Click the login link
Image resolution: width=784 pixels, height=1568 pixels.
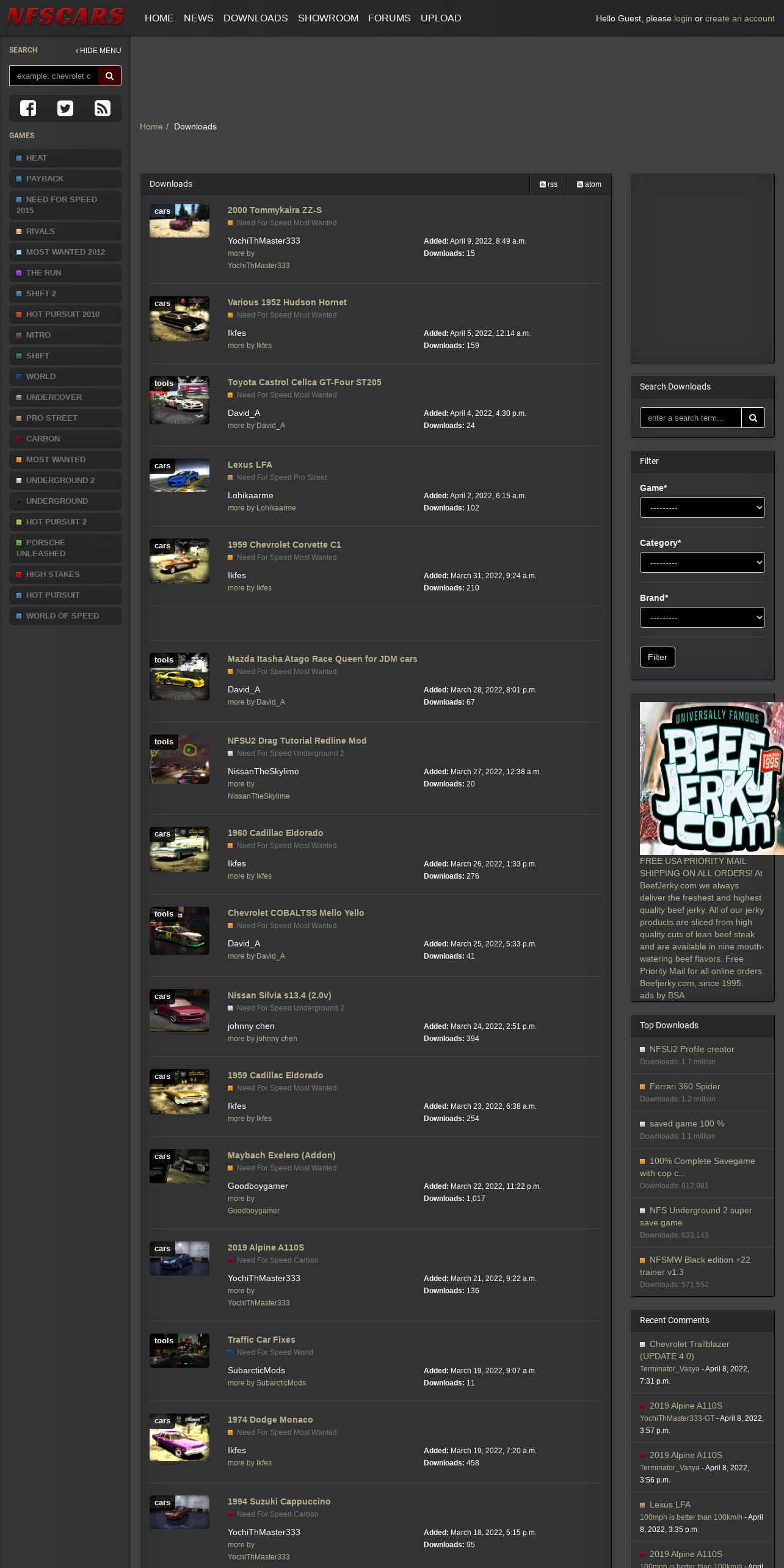[x=683, y=19]
